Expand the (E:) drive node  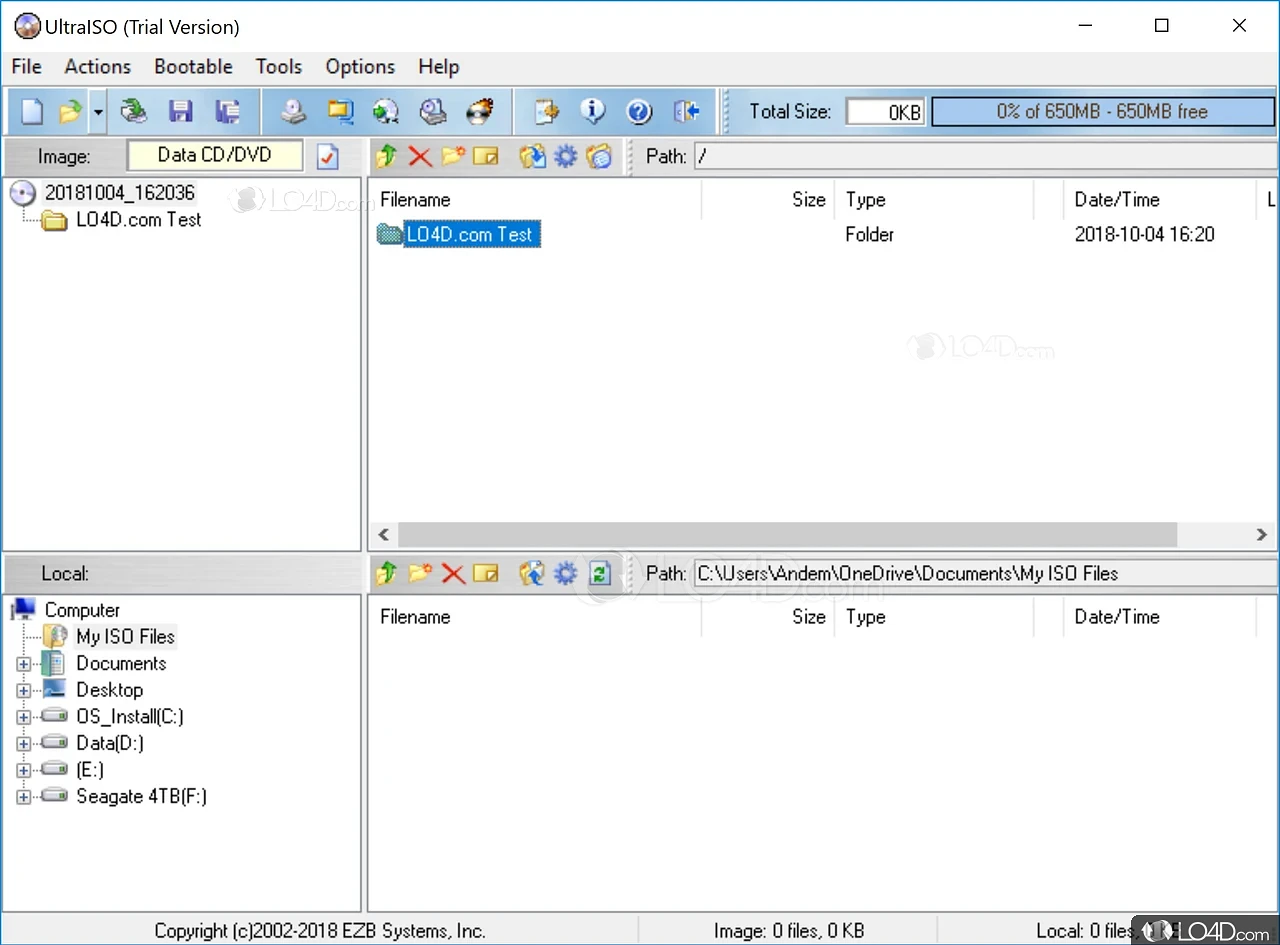click(x=24, y=770)
